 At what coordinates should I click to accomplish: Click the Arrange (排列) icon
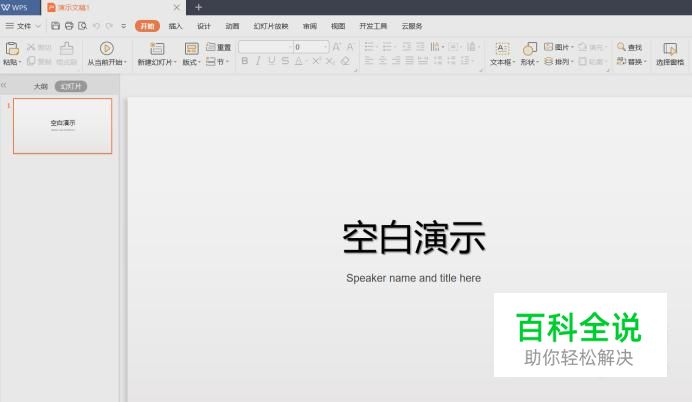point(549,61)
